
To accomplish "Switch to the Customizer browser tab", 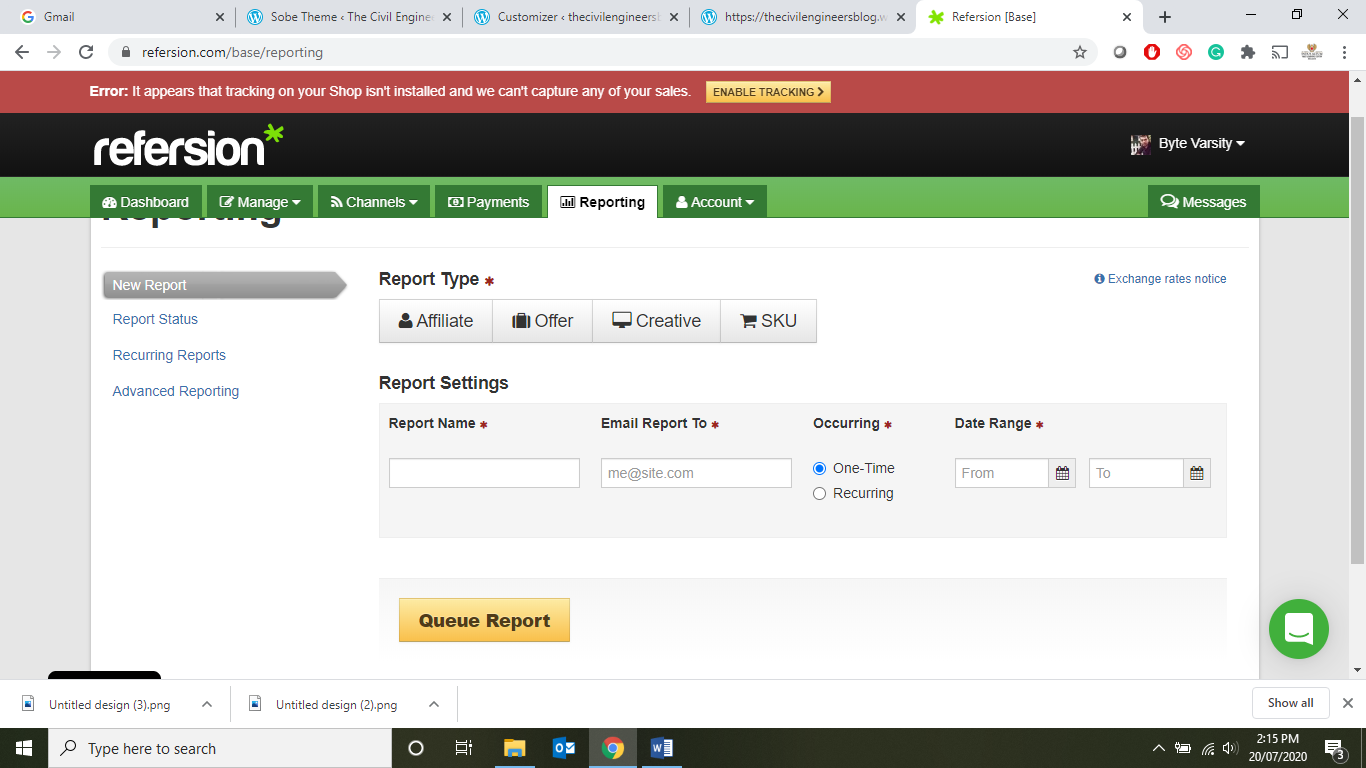I will click(x=575, y=17).
